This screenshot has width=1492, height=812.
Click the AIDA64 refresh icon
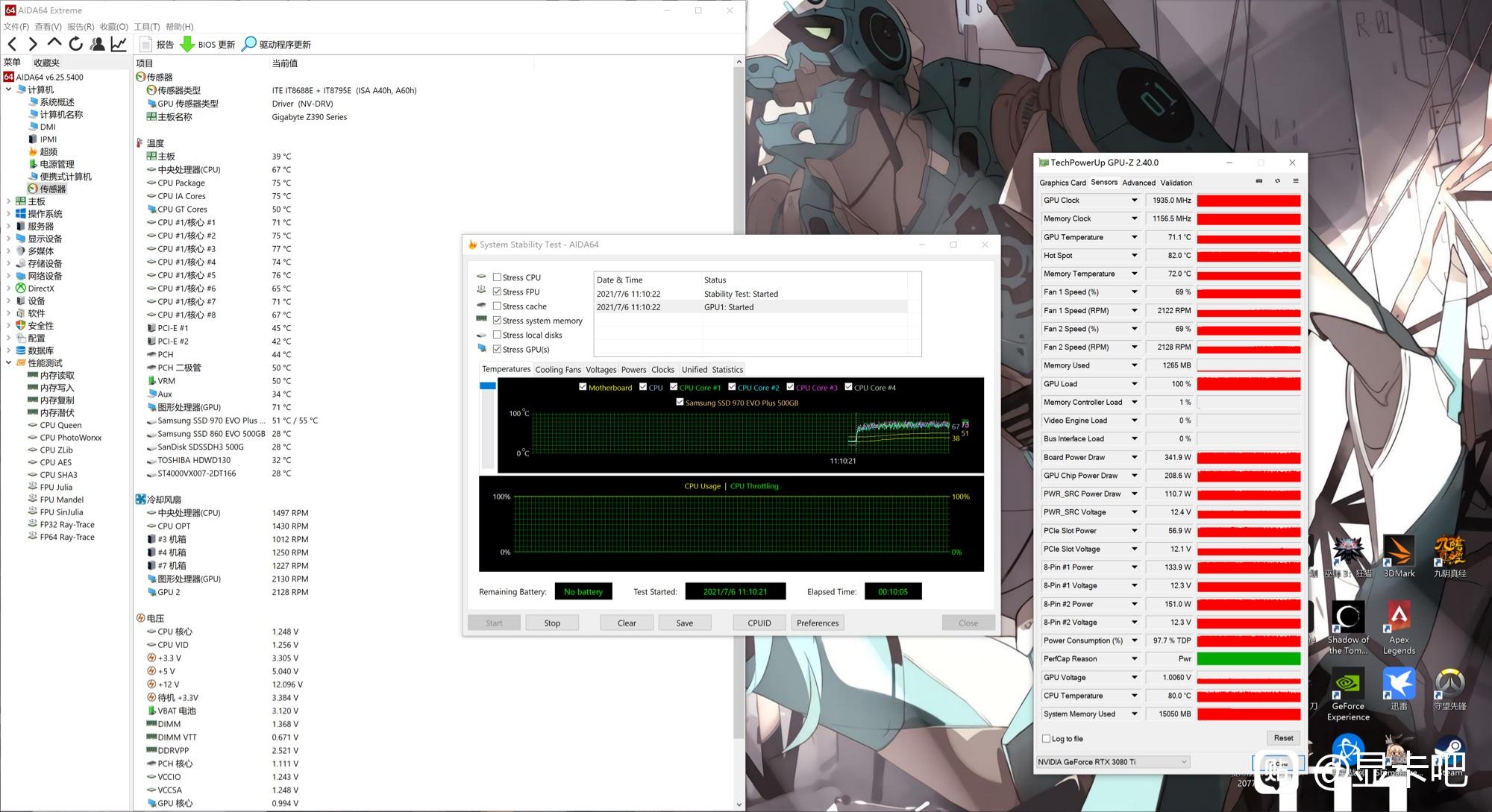tap(75, 44)
